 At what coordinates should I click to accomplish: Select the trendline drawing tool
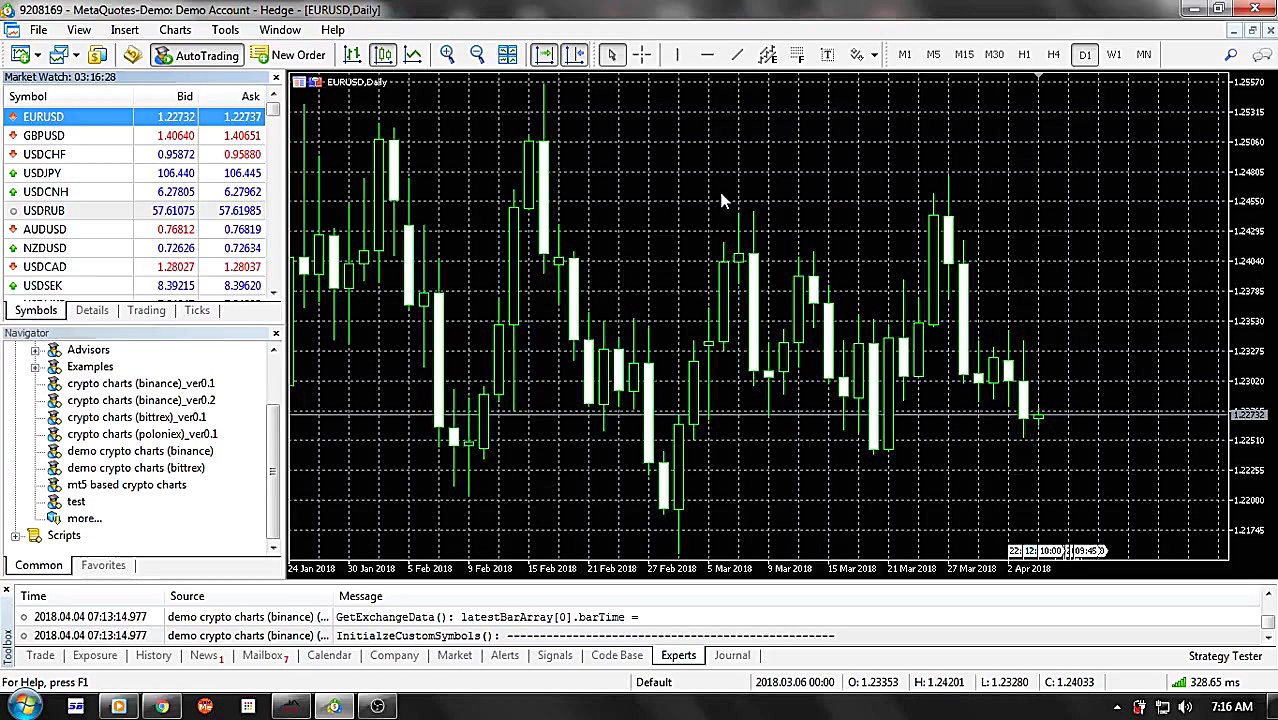(737, 55)
